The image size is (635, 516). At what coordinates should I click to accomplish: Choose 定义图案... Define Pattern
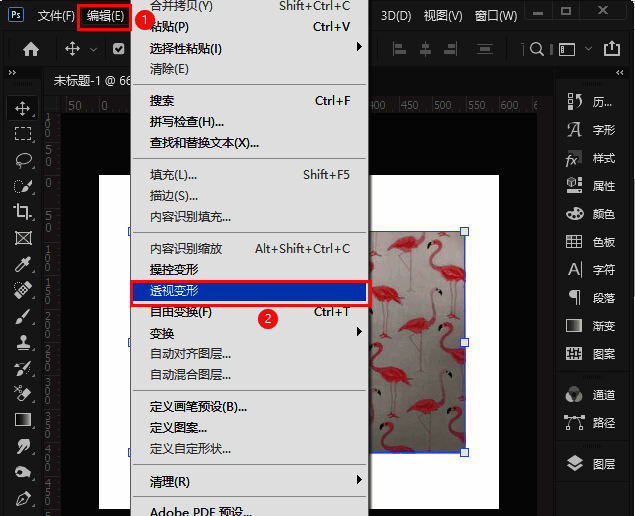[249, 428]
